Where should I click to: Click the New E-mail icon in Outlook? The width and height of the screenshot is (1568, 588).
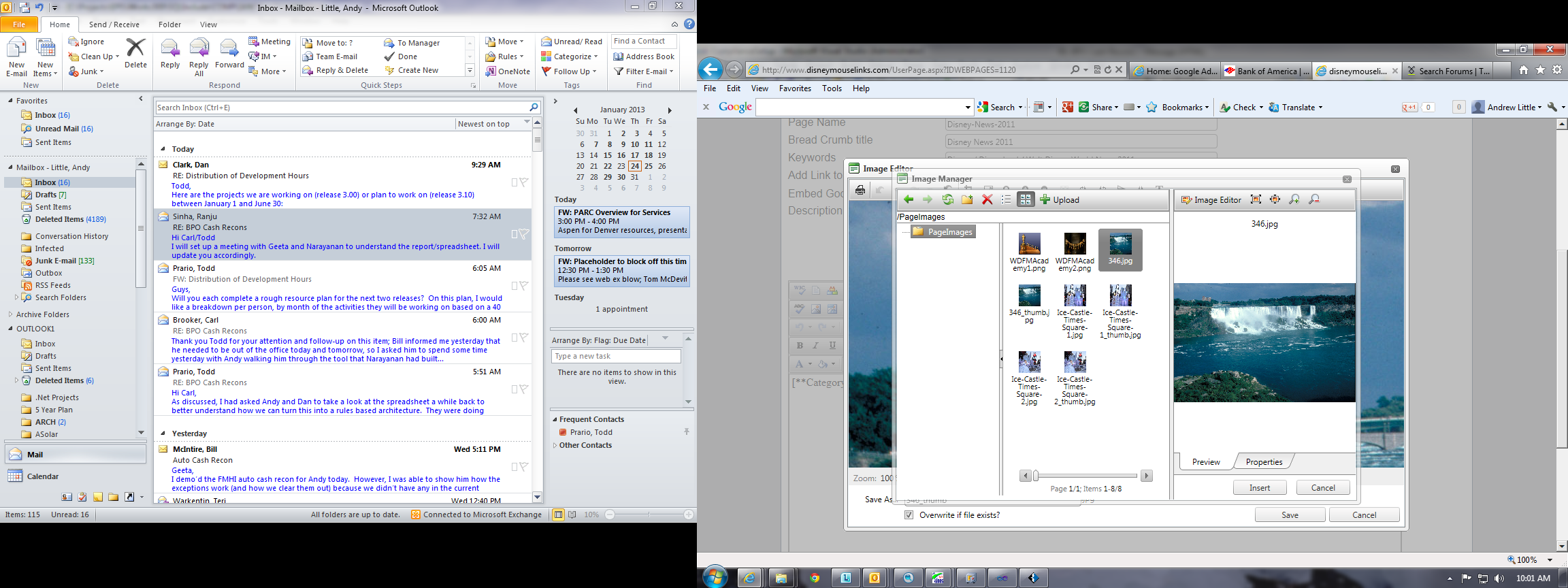pyautogui.click(x=16, y=57)
